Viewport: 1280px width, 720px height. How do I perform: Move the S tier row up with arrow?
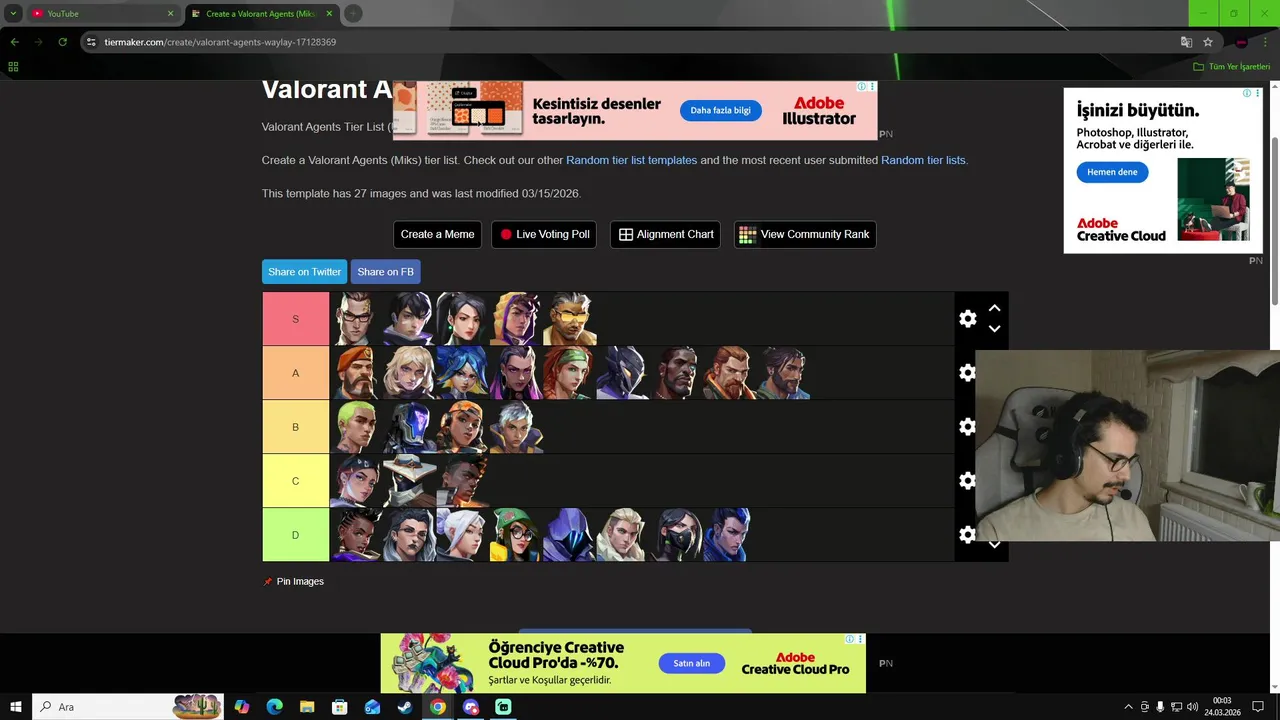click(994, 308)
